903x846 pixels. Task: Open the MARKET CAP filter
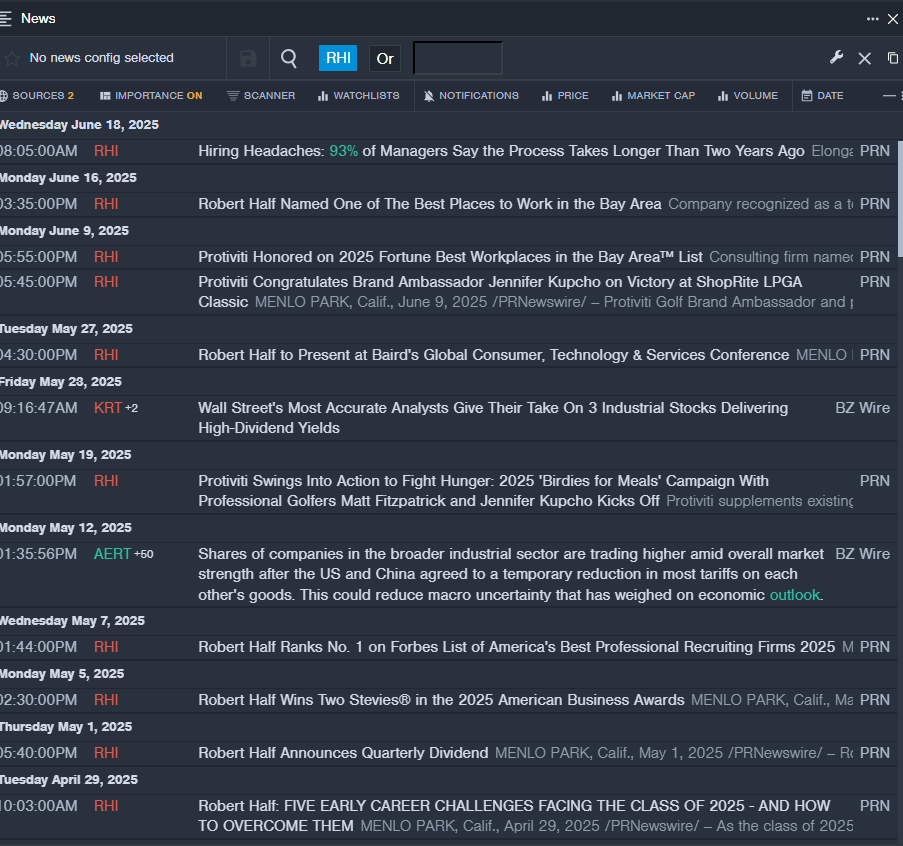653,96
